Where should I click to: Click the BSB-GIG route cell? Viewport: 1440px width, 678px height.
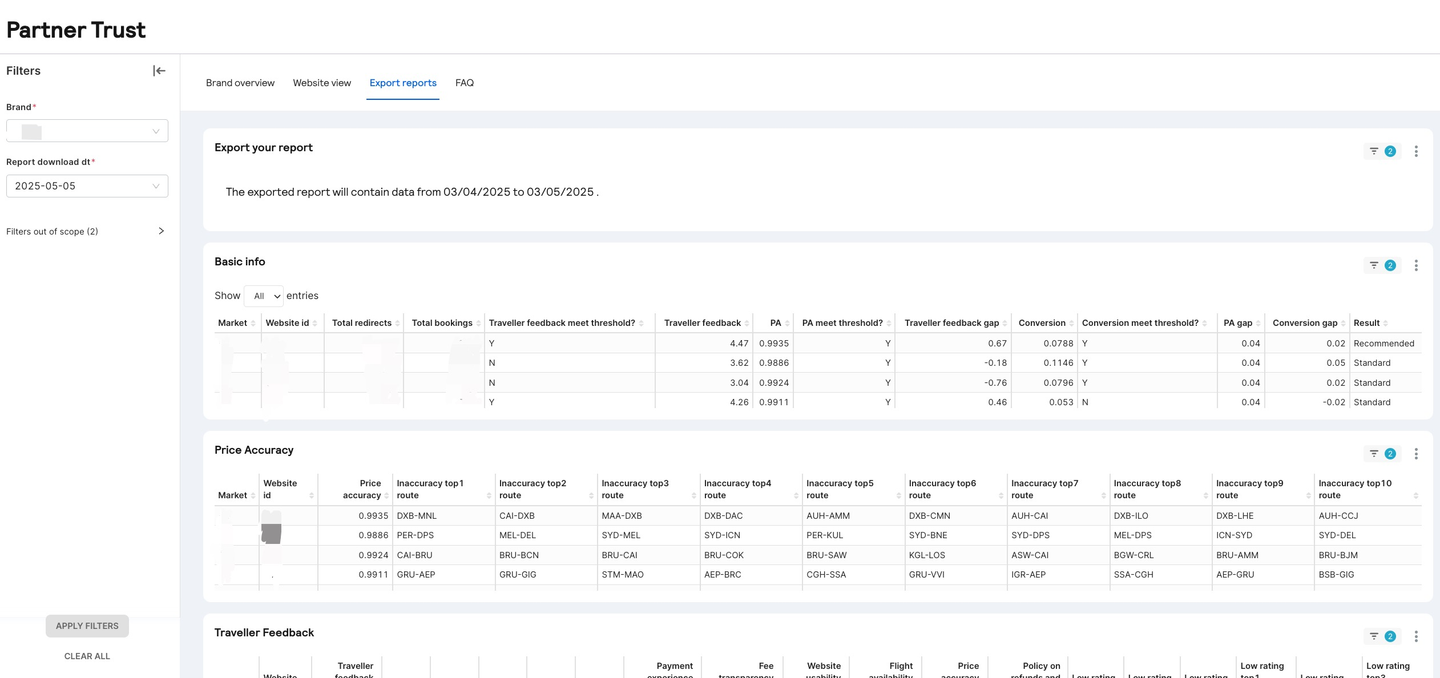point(1336,575)
